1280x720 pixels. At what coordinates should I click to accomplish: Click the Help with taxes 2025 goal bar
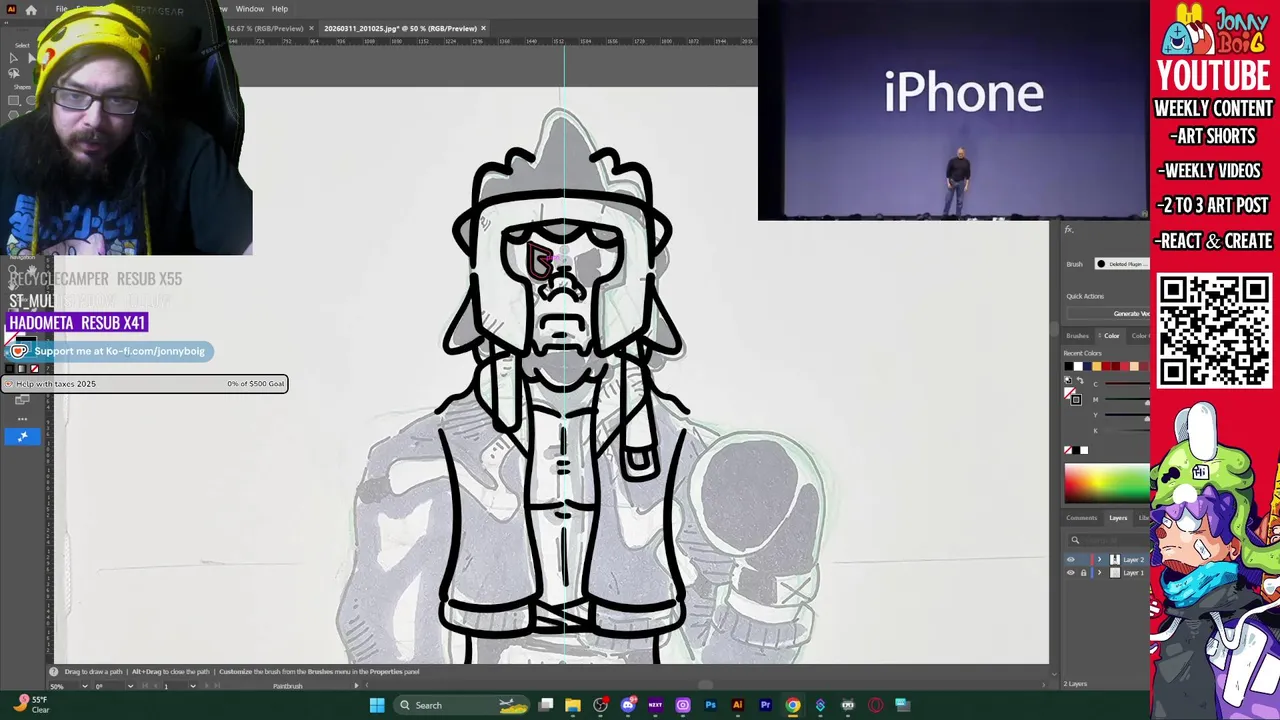click(144, 384)
